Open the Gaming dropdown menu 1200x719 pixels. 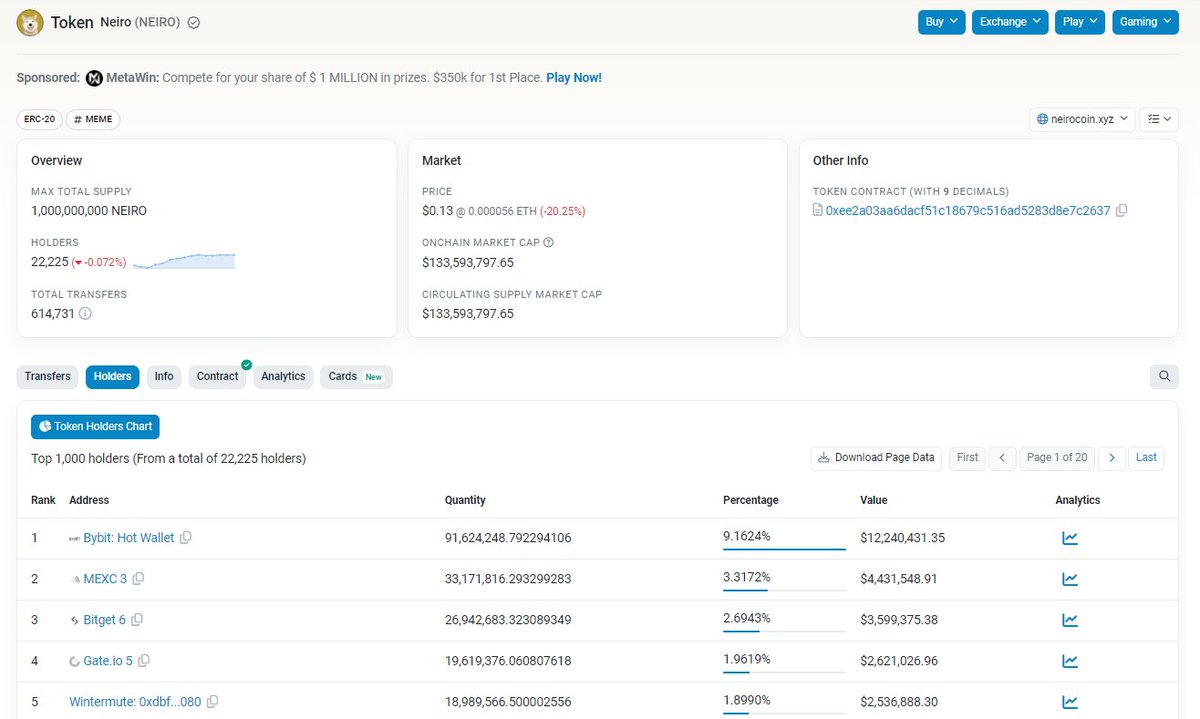pyautogui.click(x=1145, y=22)
